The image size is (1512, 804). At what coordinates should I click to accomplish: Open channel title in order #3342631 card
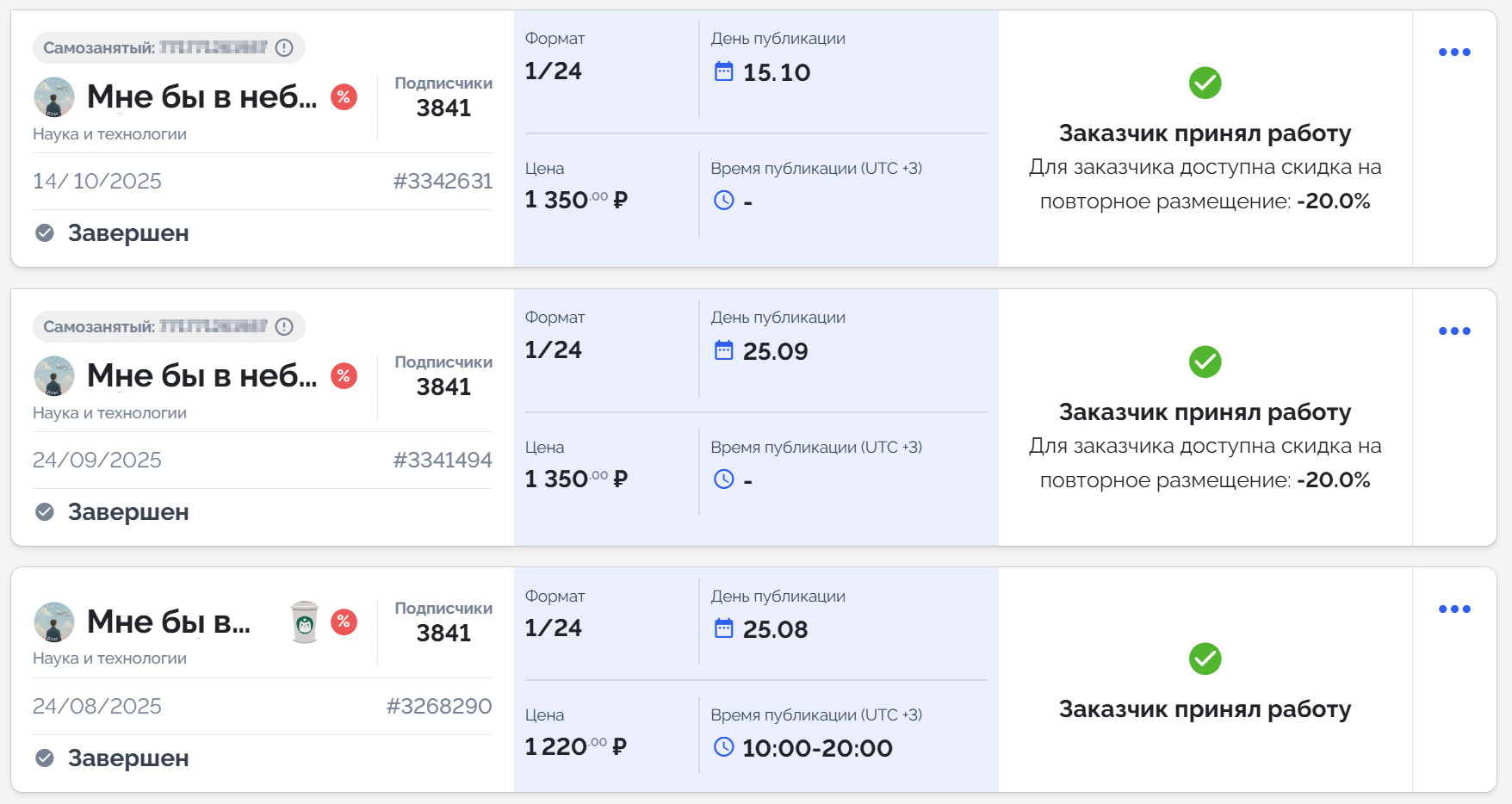coord(201,97)
